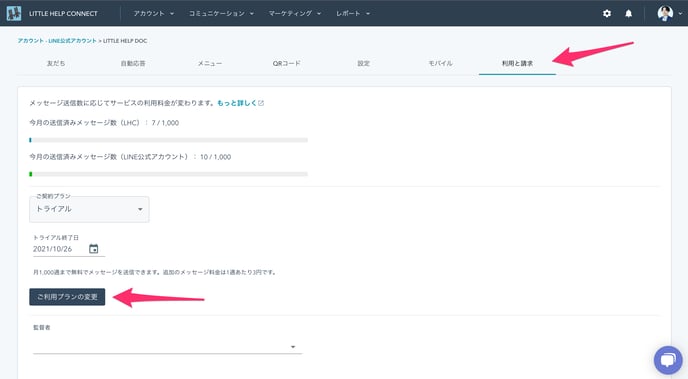688x379 pixels.
Task: Open the コミュニケーション menu
Action: coord(221,13)
